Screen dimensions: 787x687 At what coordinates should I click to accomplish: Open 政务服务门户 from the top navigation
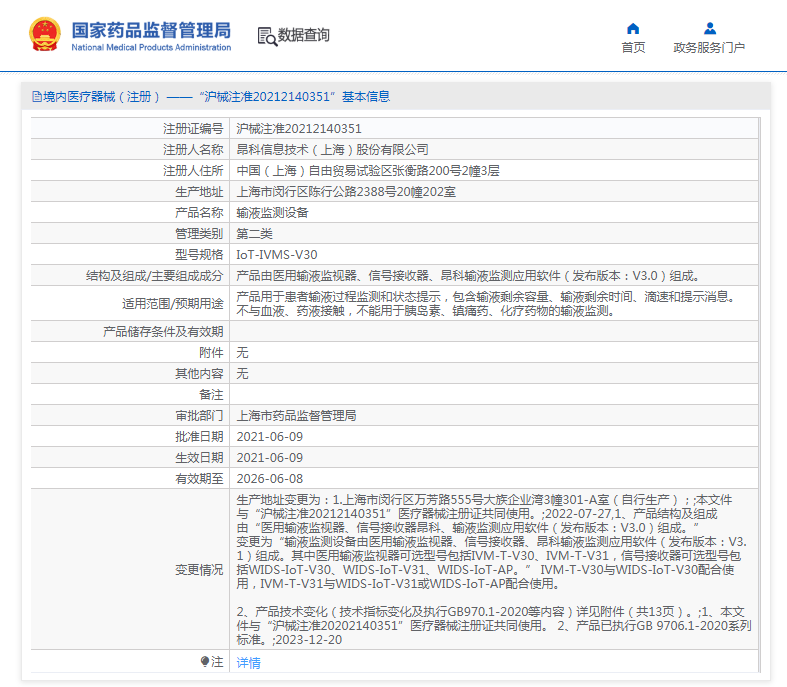coord(709,47)
